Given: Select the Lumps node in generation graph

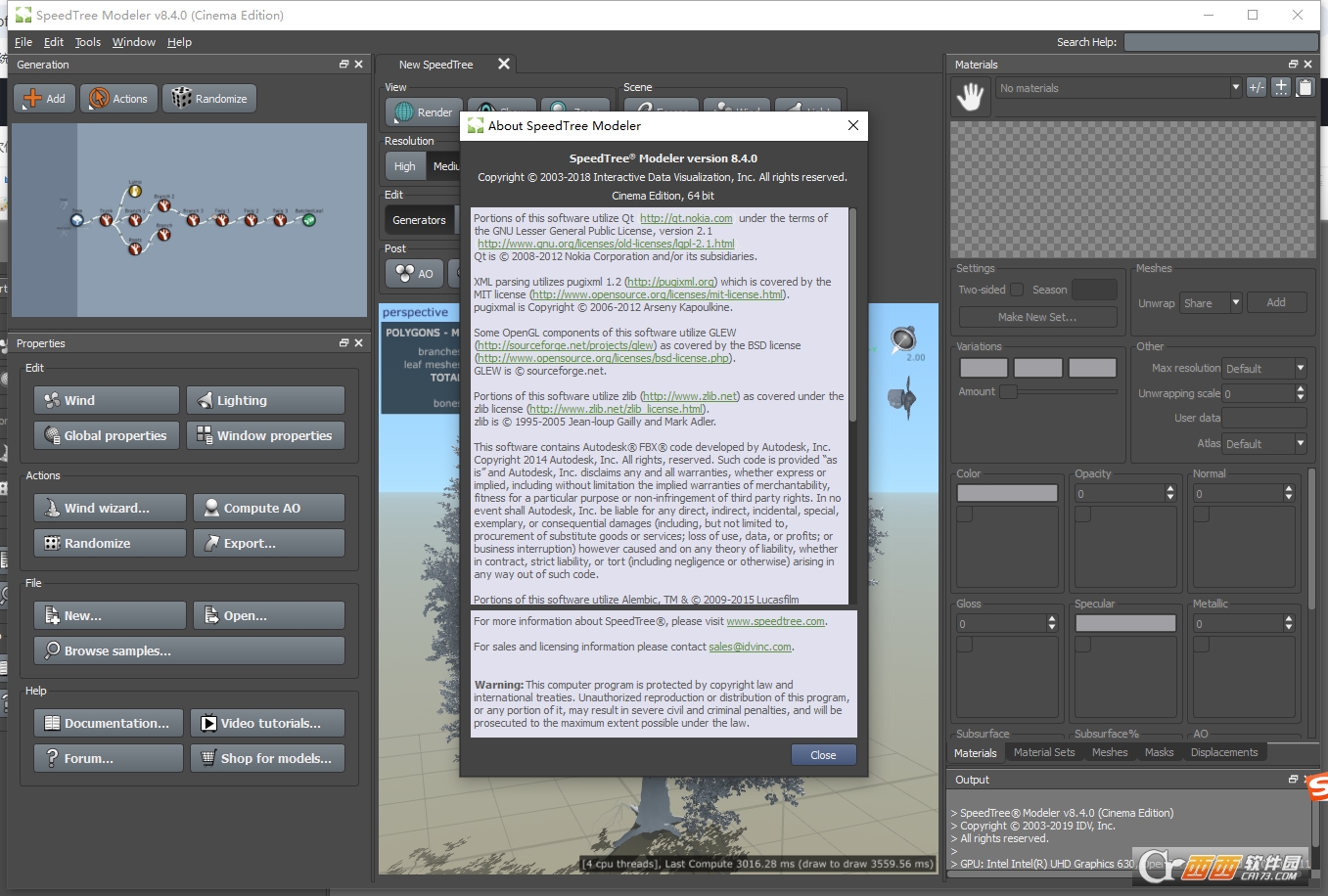Looking at the screenshot, I should point(135,191).
